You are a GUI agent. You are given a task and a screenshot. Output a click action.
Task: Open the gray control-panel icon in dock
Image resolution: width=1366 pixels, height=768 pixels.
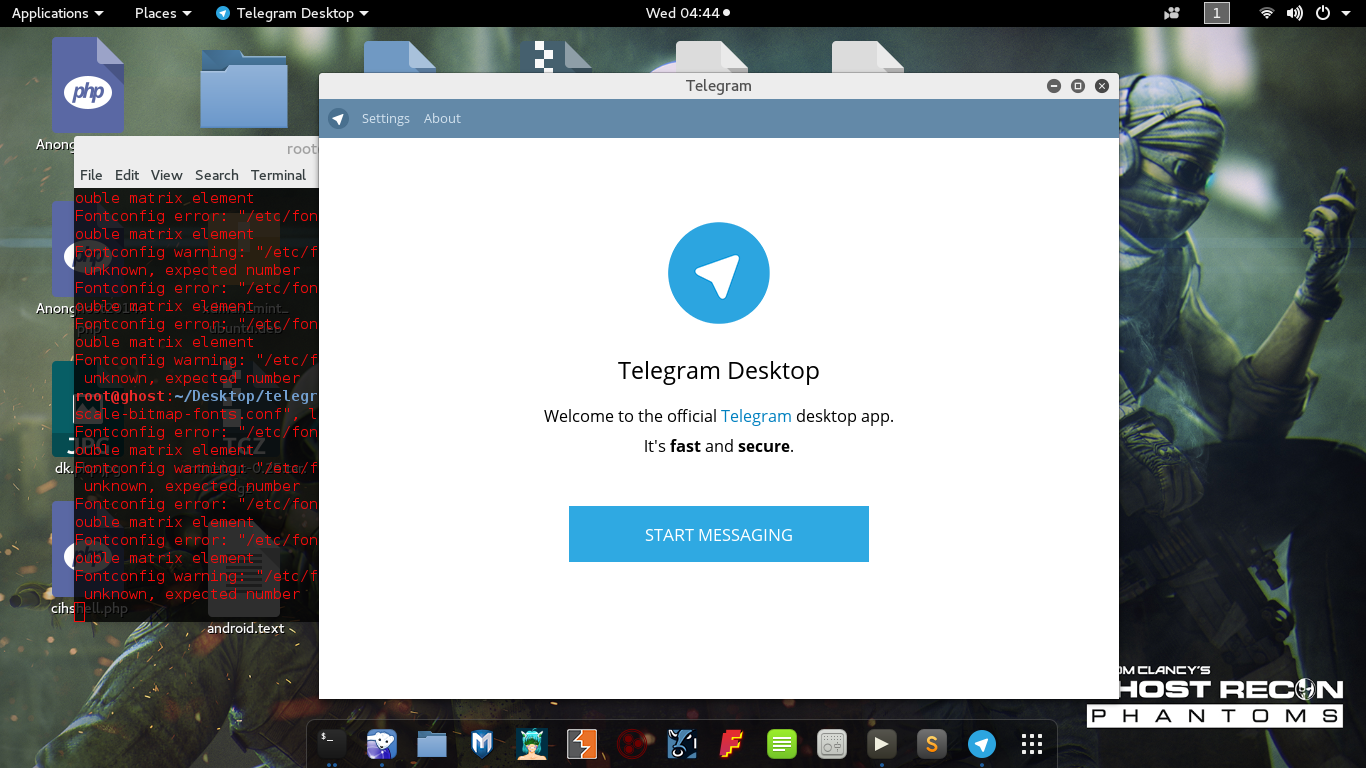coord(832,743)
